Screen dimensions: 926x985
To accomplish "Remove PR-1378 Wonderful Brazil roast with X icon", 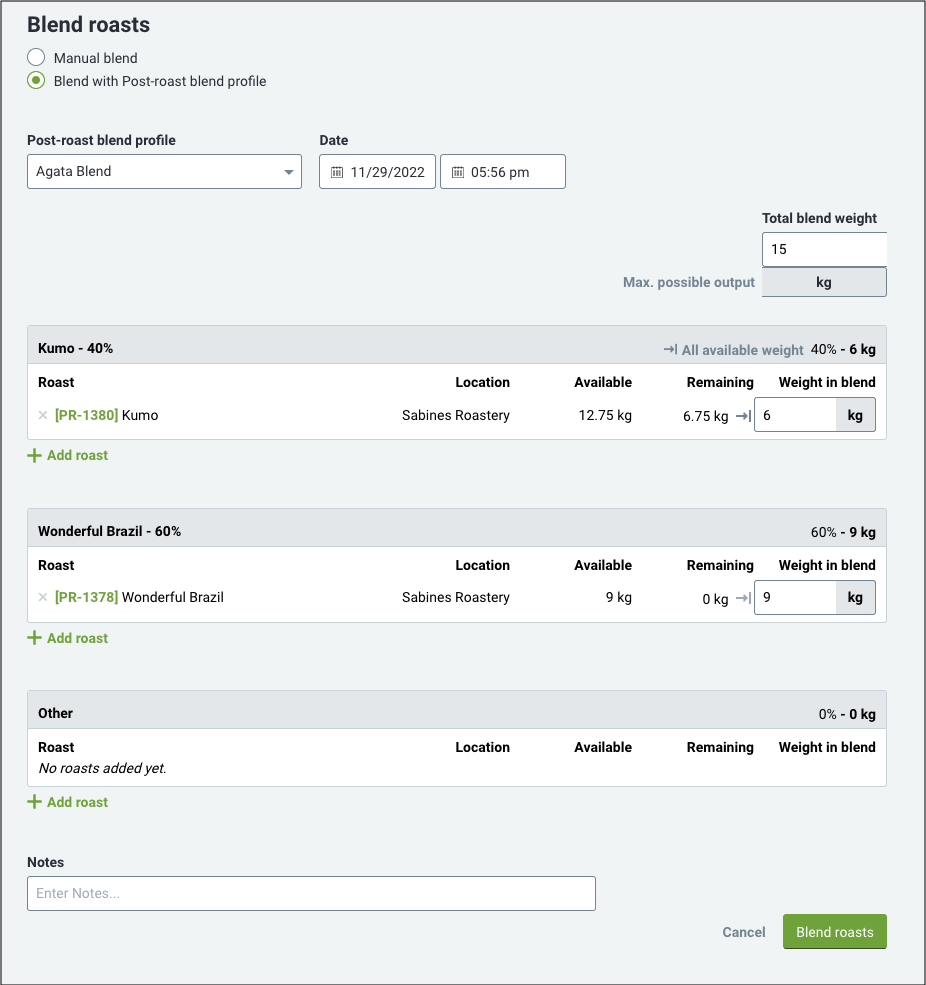I will pyautogui.click(x=43, y=597).
